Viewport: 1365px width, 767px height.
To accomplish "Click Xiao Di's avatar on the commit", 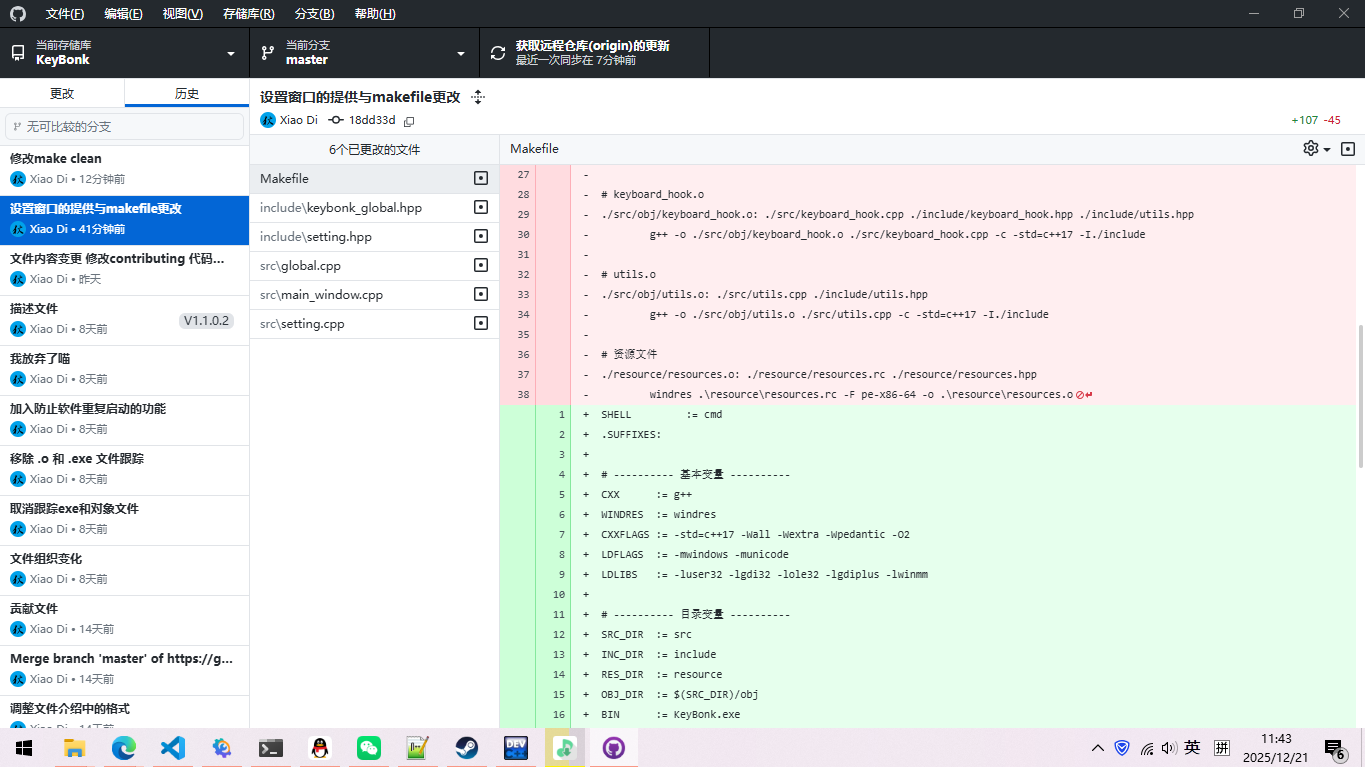I will pos(267,119).
